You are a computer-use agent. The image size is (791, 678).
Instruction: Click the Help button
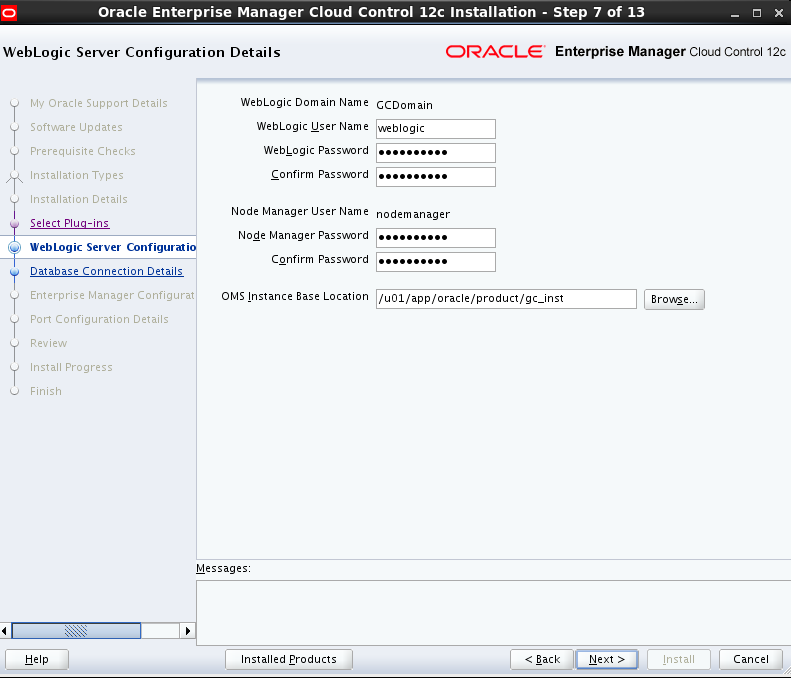click(x=37, y=659)
